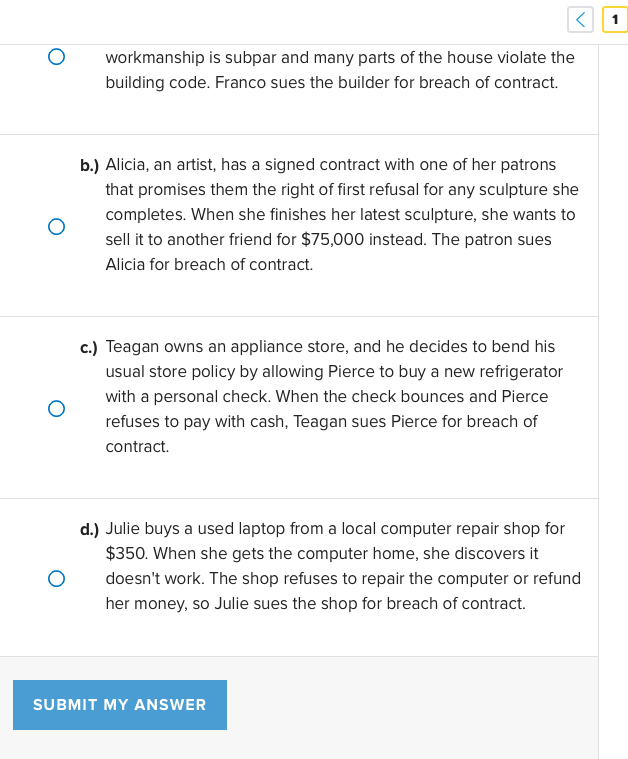This screenshot has height=759, width=628.
Task: Click the "b.)" option label
Action: [90, 165]
